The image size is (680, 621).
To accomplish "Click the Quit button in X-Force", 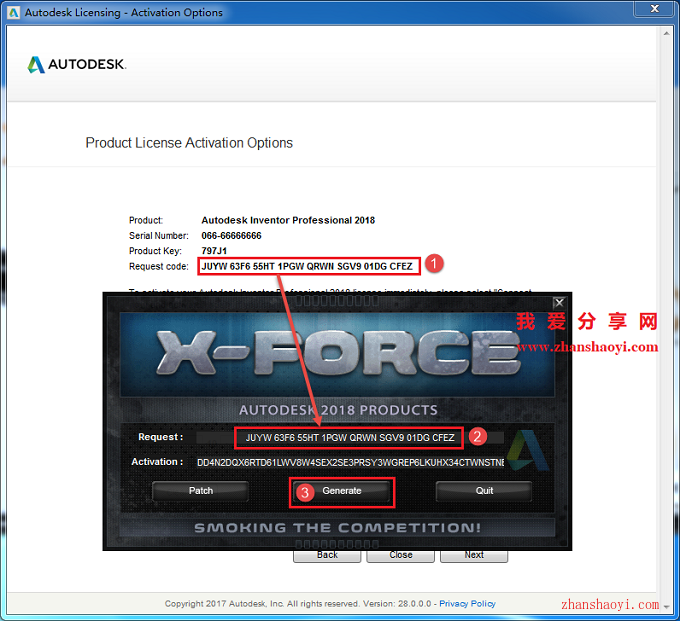I will coord(484,491).
